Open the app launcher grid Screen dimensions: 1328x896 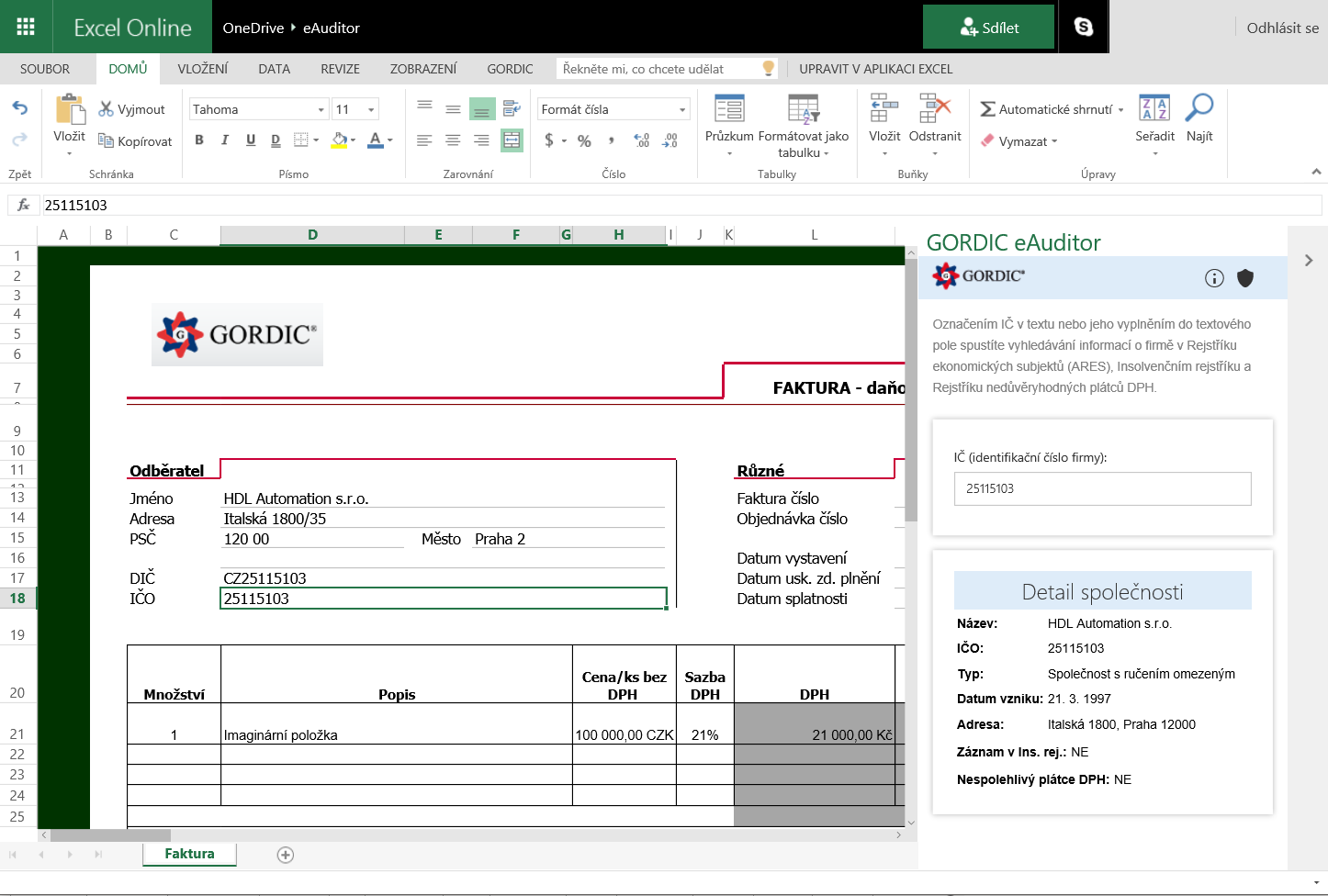coord(26,27)
